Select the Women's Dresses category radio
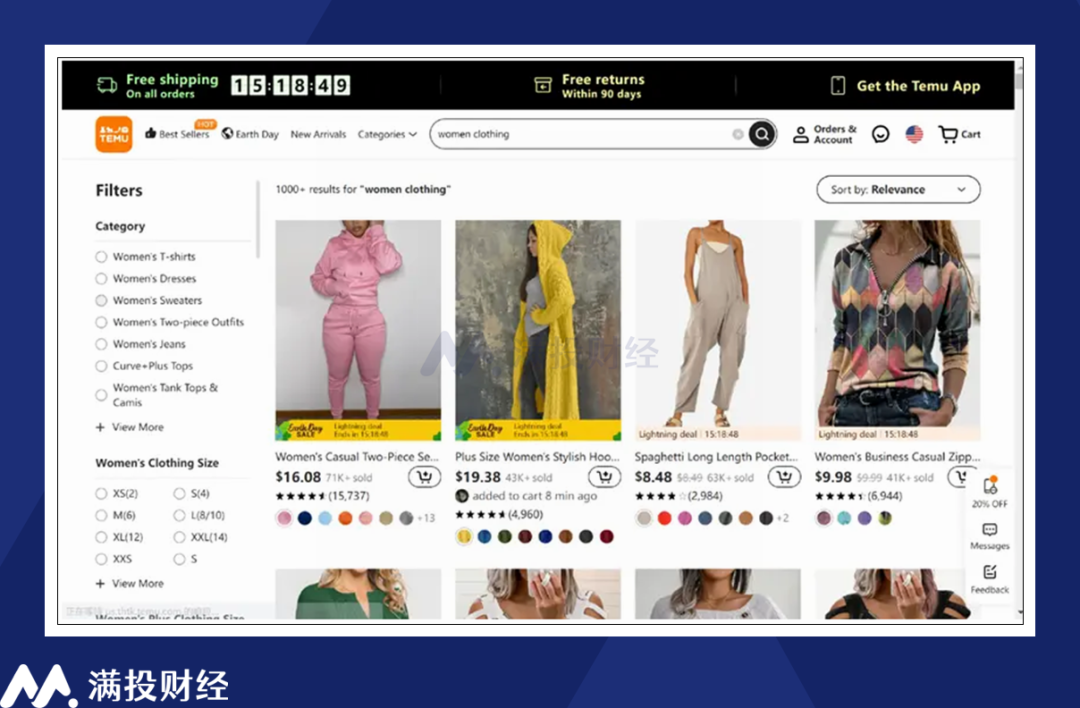The height and width of the screenshot is (708, 1080). coord(101,278)
